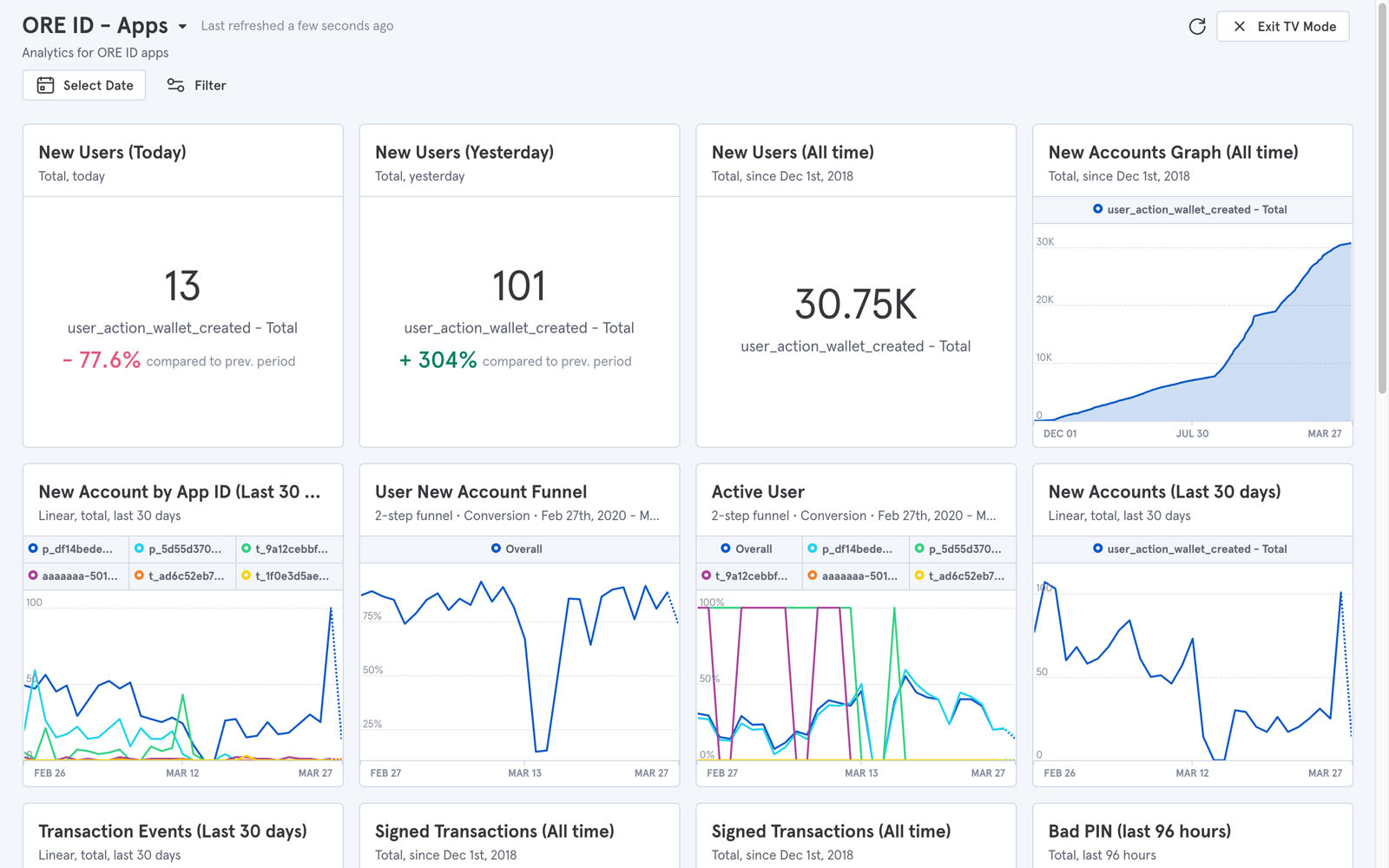Toggle aaaaaaa-501 legend in New Account by App ID
Image resolution: width=1389 pixels, height=868 pixels.
click(76, 575)
